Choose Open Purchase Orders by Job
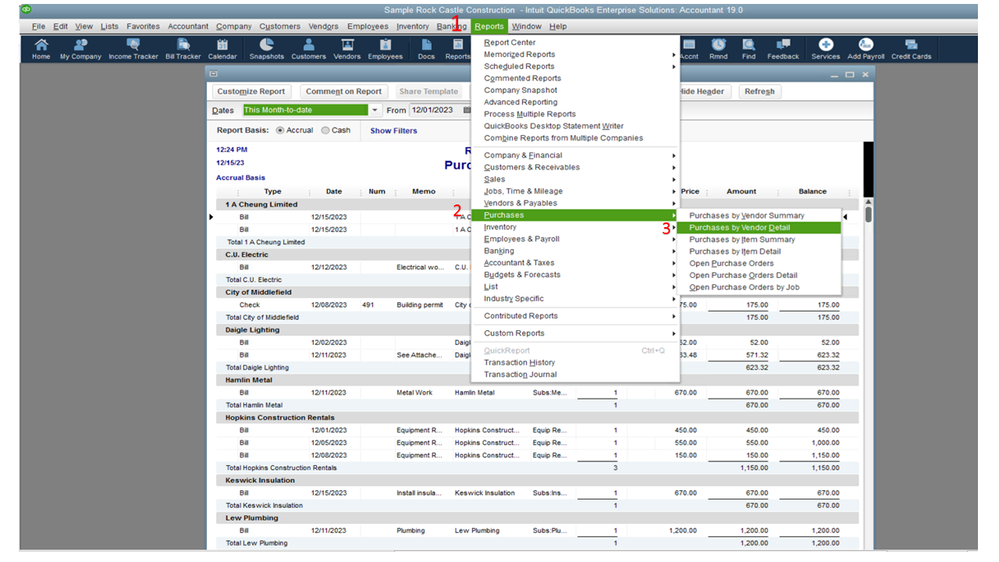999x562 pixels. (x=758, y=287)
